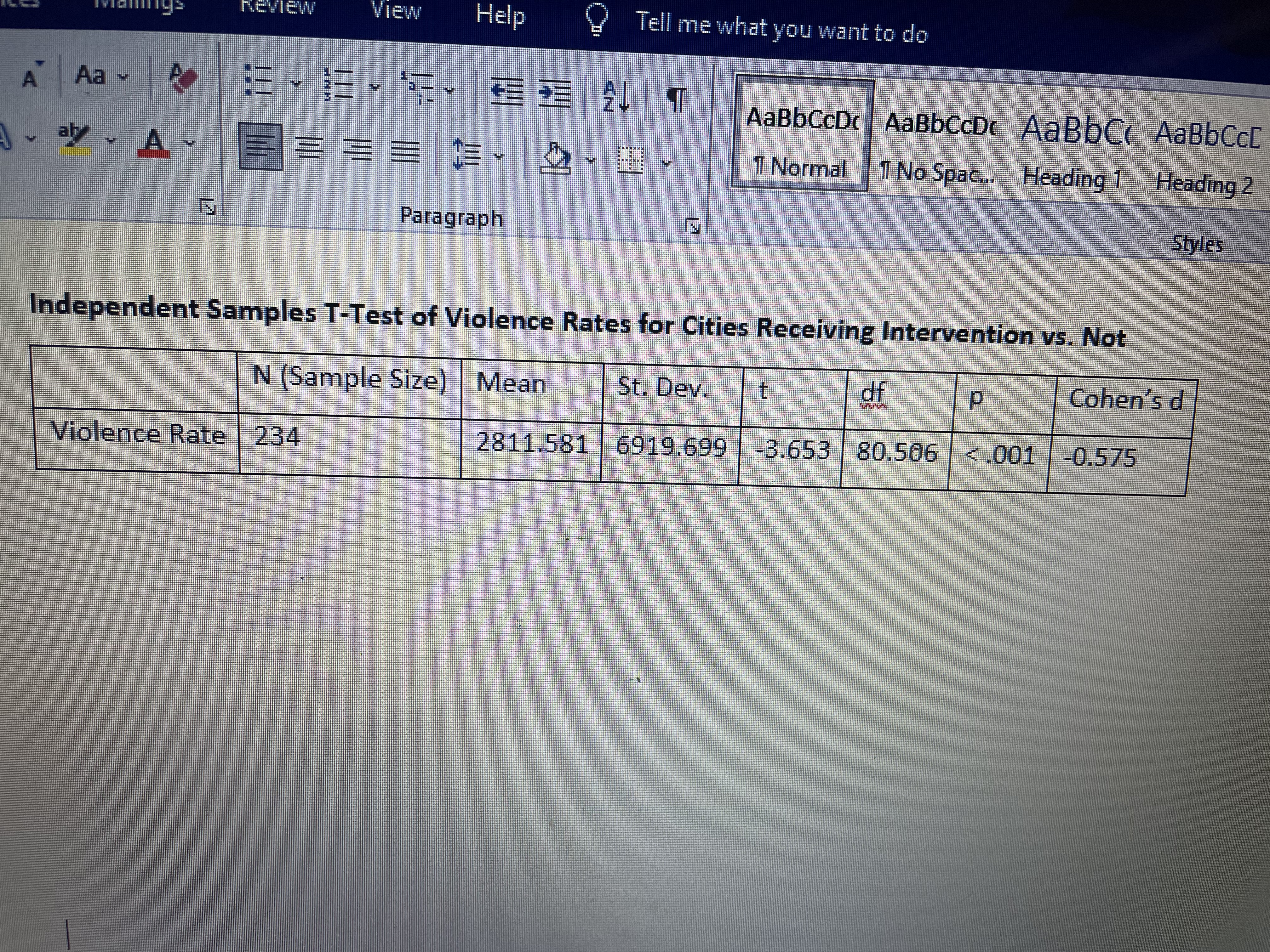Click the Sort A-Z icon
1270x952 pixels.
tap(616, 96)
